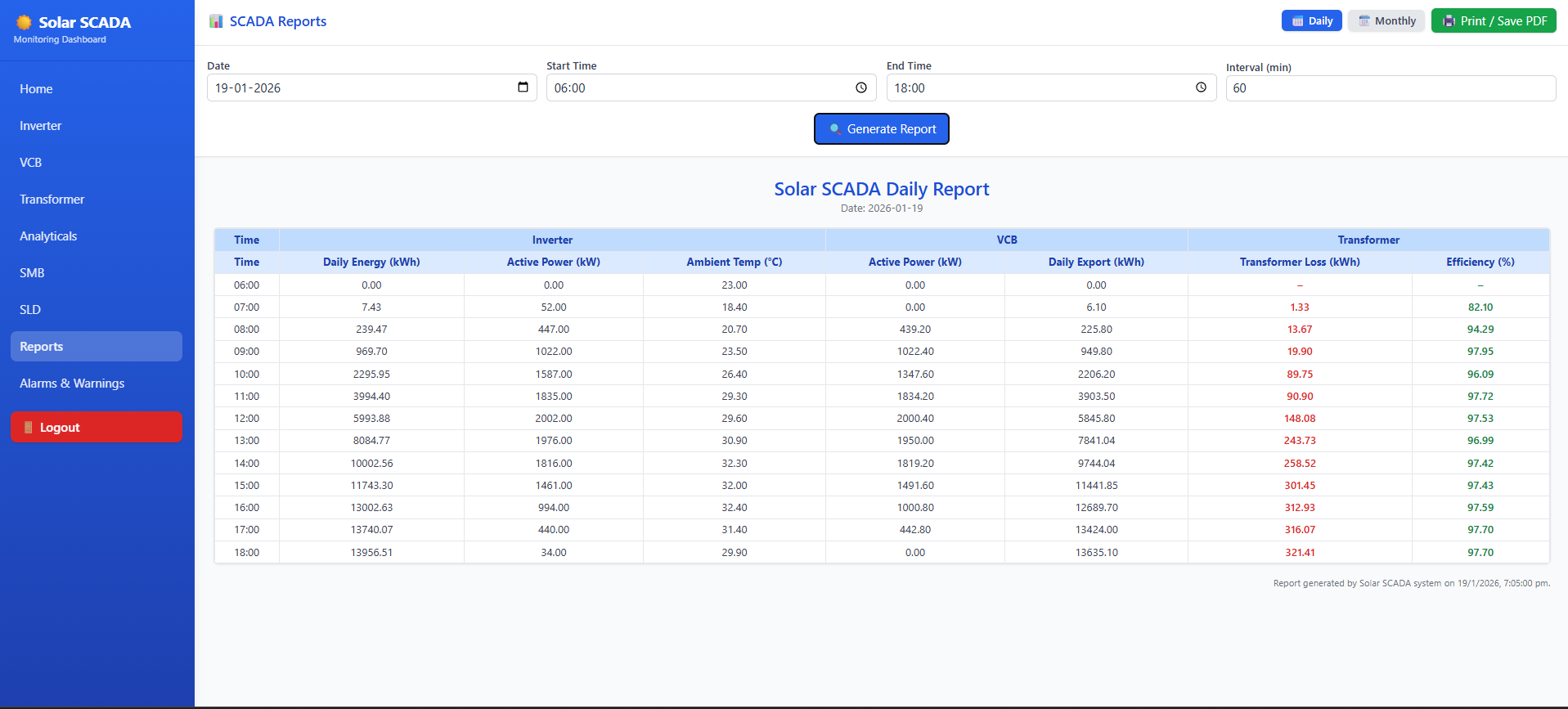Open the calendar picker in Date field
Viewport: 1568px width, 709px height.
pyautogui.click(x=523, y=88)
